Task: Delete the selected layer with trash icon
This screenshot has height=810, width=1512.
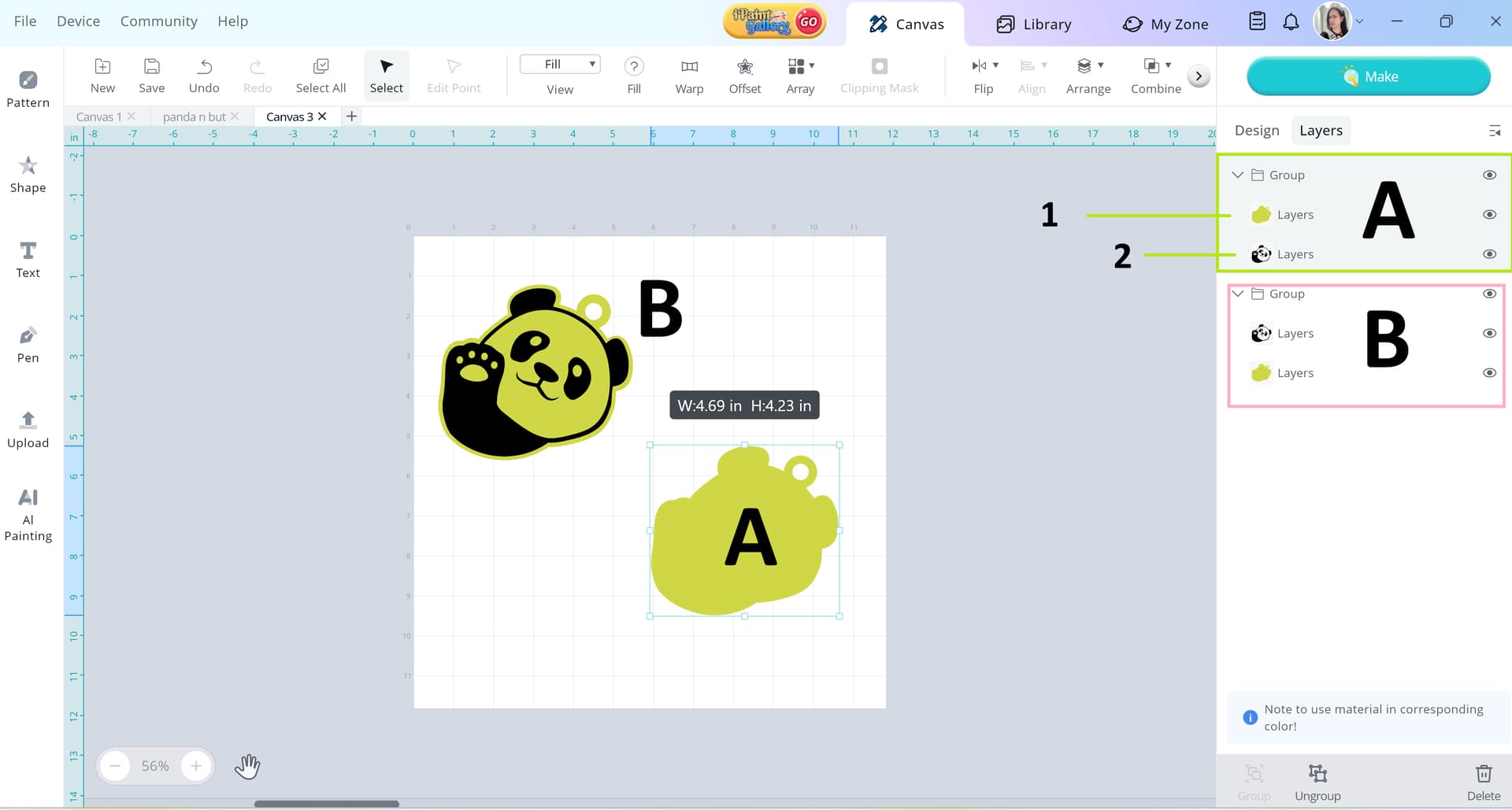Action: pos(1483,782)
